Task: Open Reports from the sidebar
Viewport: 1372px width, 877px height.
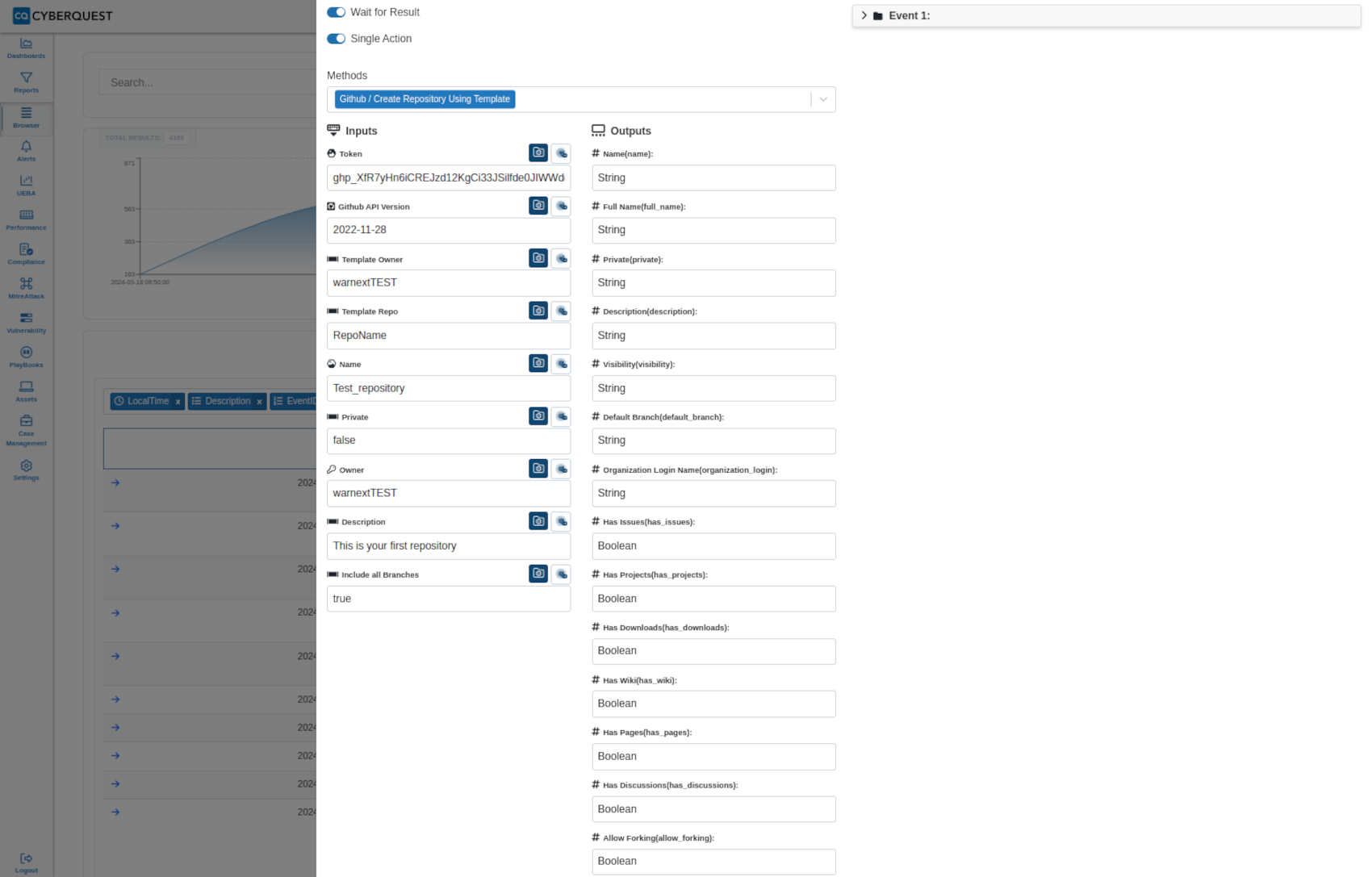Action: click(26, 82)
